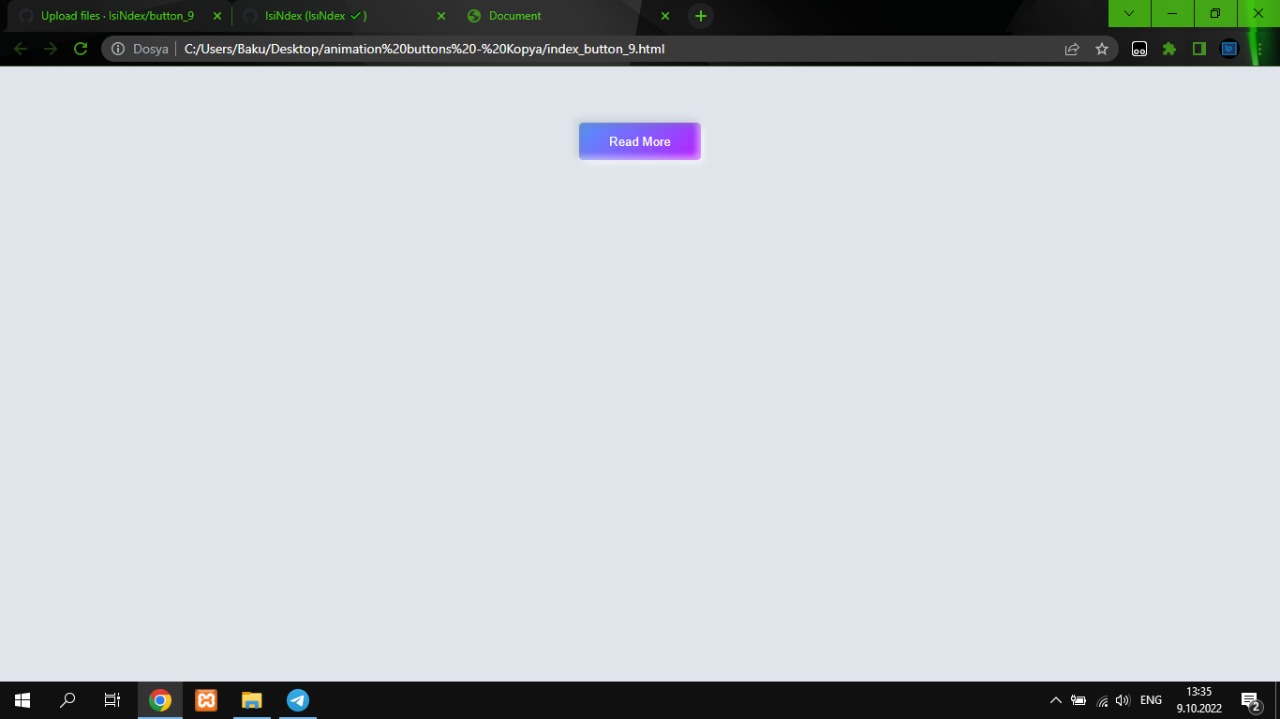Select the IsiNdex tab
The width and height of the screenshot is (1280, 719).
315,15
